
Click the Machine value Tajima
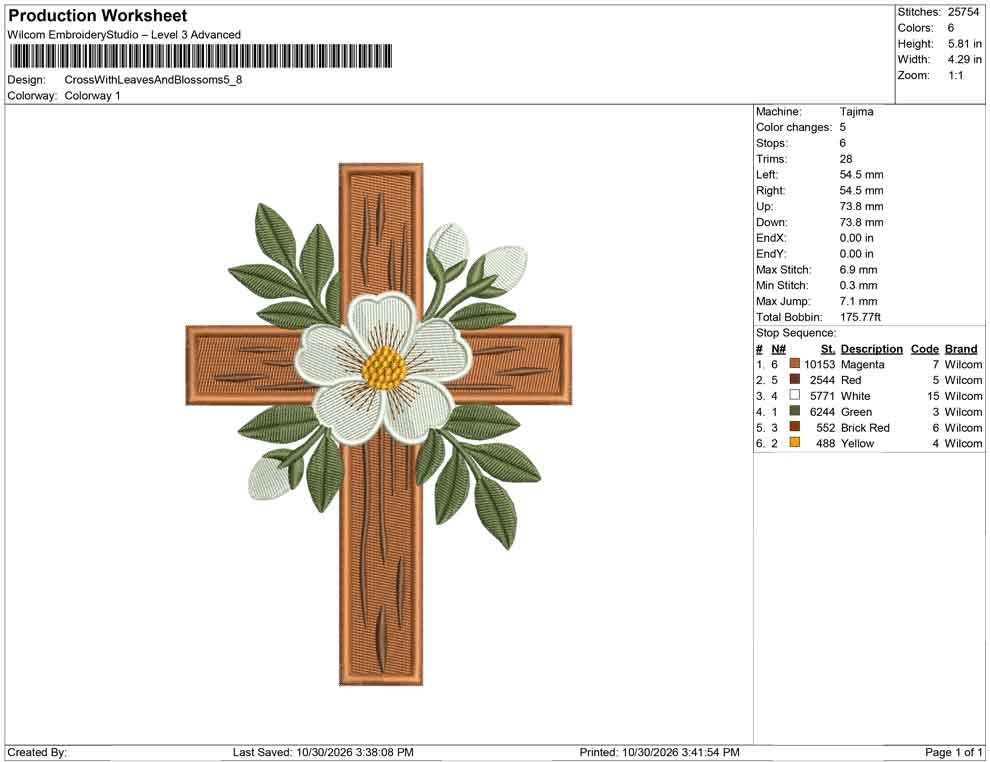[857, 111]
